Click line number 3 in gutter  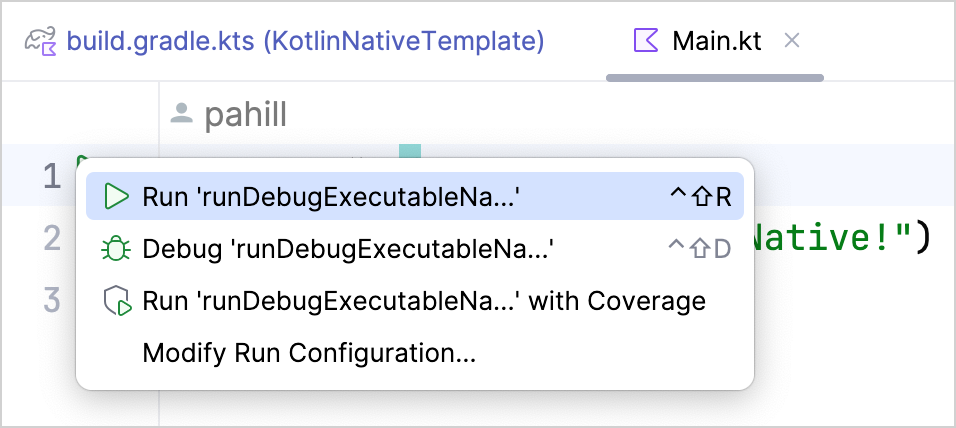pos(52,299)
